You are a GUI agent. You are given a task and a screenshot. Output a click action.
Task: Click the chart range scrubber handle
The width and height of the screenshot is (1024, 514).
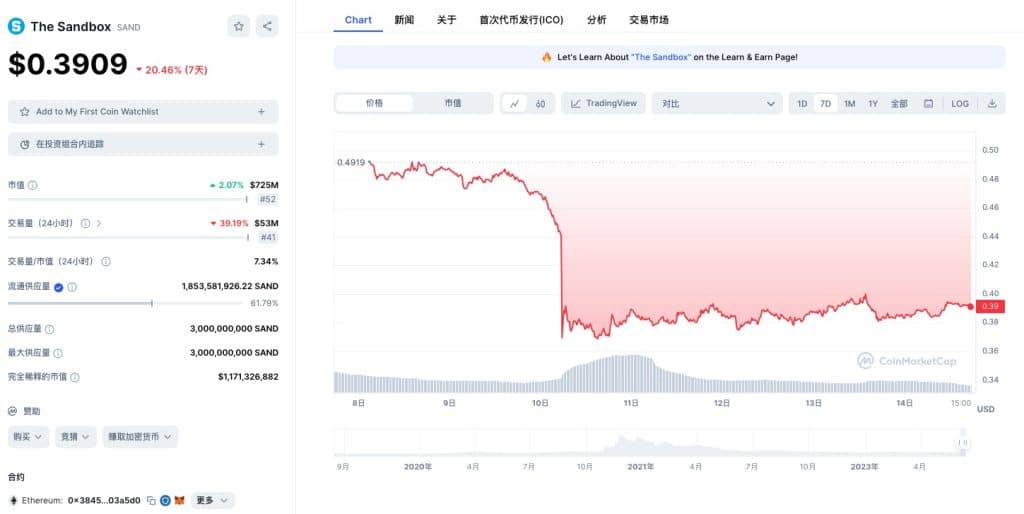(964, 442)
